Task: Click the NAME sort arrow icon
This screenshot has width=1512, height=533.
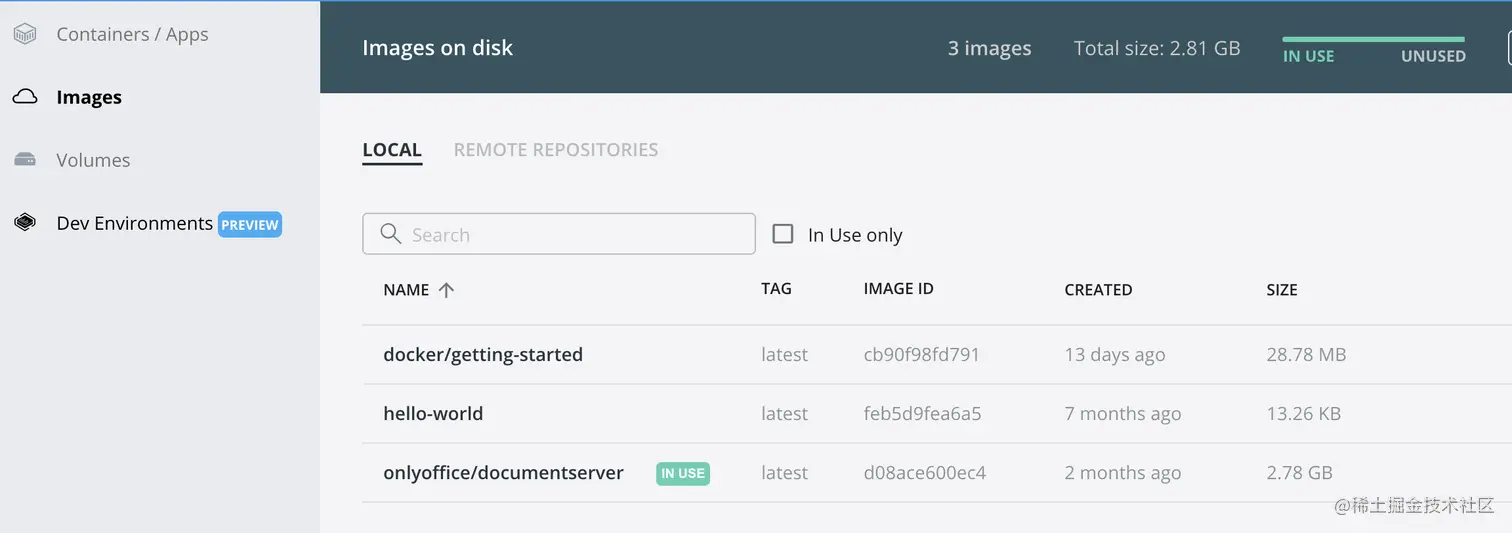Action: (x=446, y=290)
